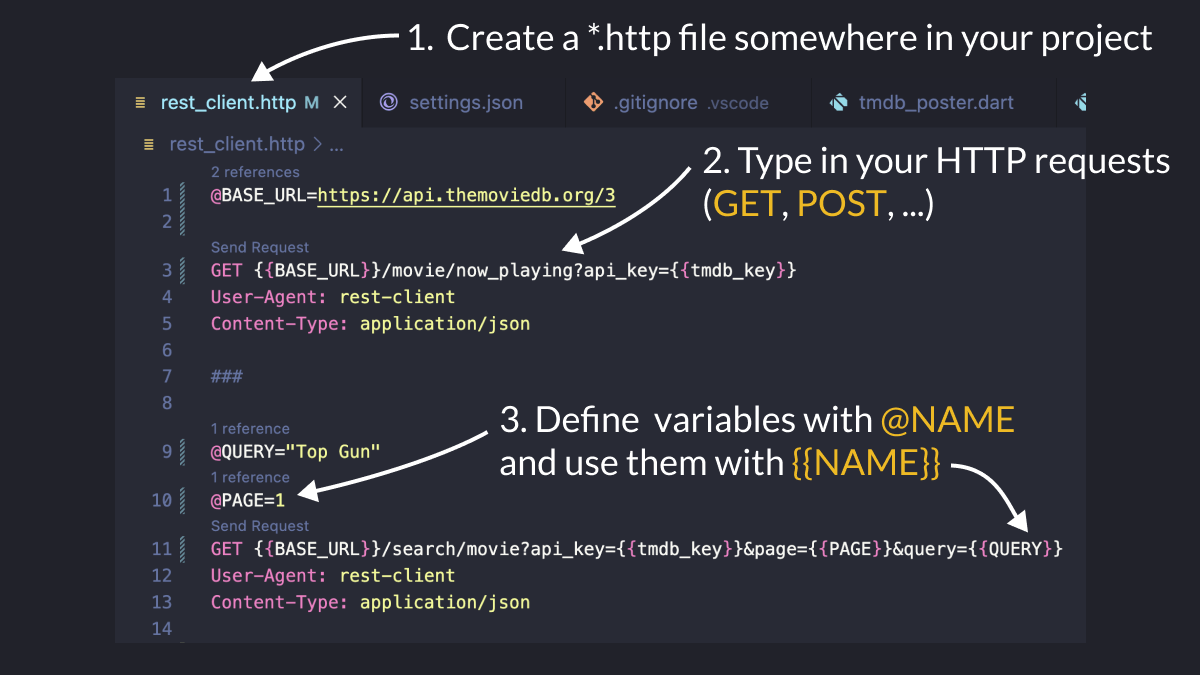
Task: Open the themoviedb.org API URL link
Action: click(466, 194)
